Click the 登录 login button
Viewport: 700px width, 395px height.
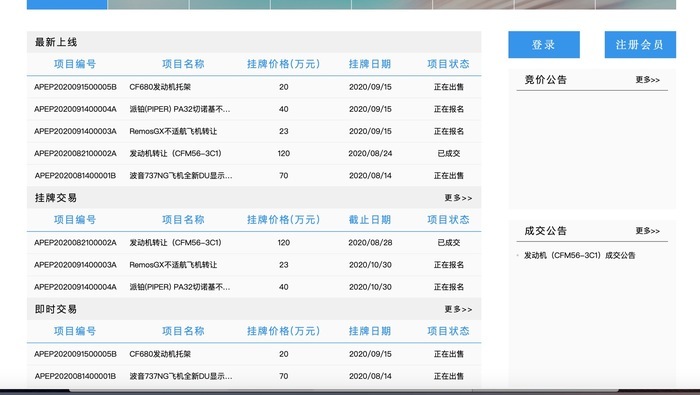(x=544, y=45)
